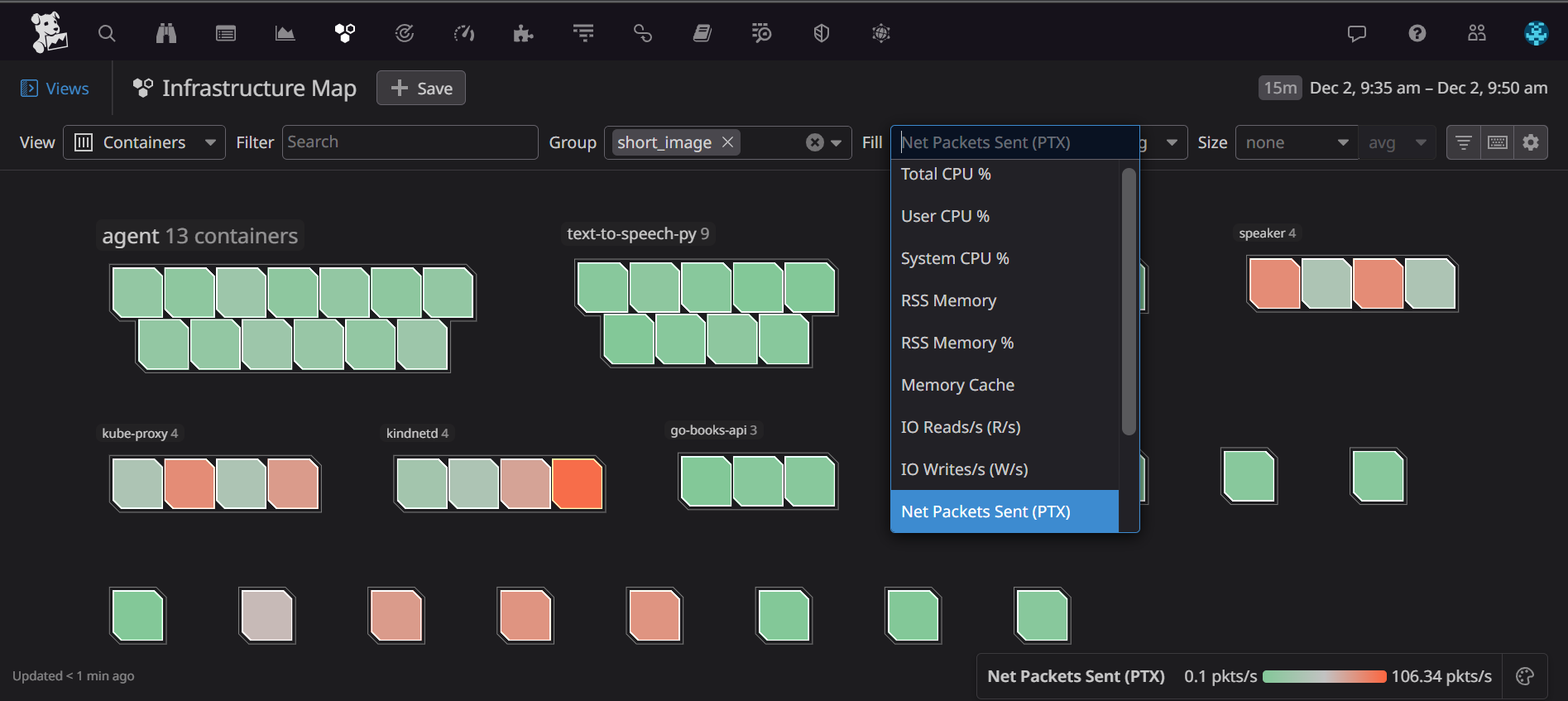This screenshot has height=701, width=1568.
Task: Open the gauge speedometer icon
Action: click(x=464, y=33)
